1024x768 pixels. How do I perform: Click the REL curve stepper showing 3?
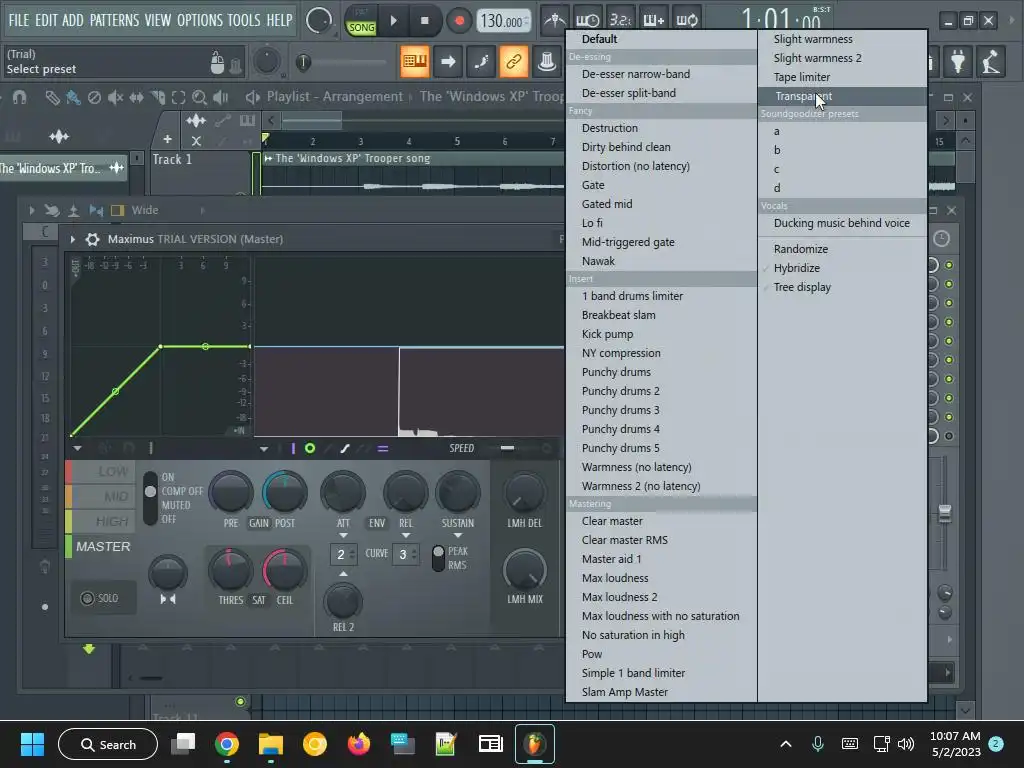coord(406,554)
